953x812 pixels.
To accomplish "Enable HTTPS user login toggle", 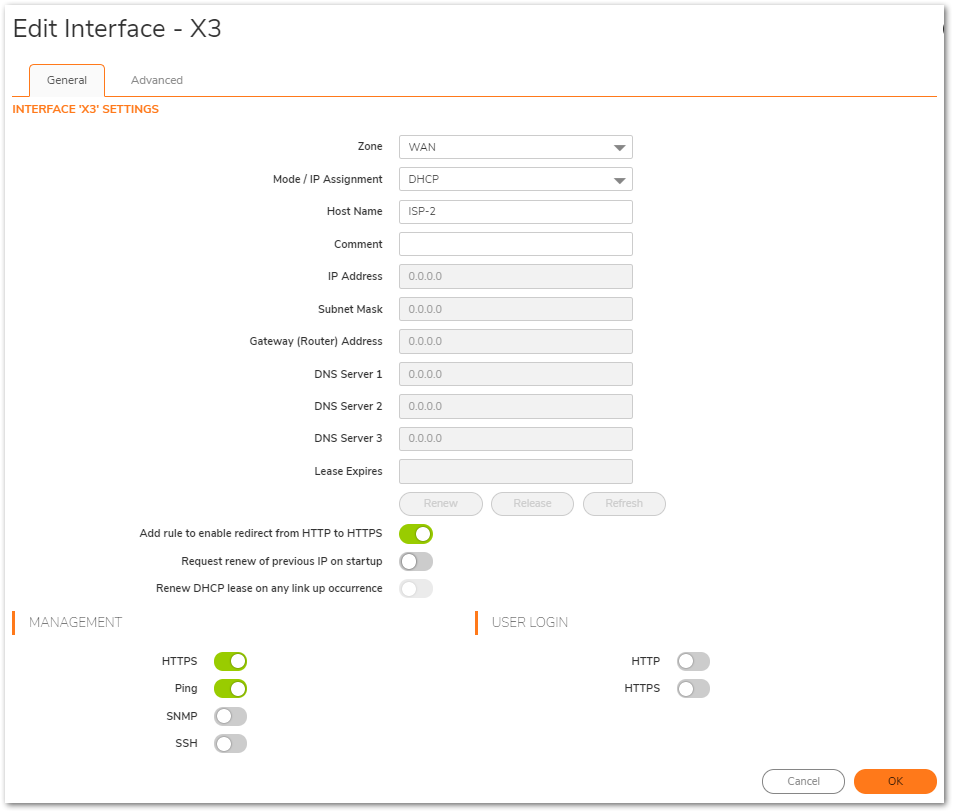I will tap(693, 688).
